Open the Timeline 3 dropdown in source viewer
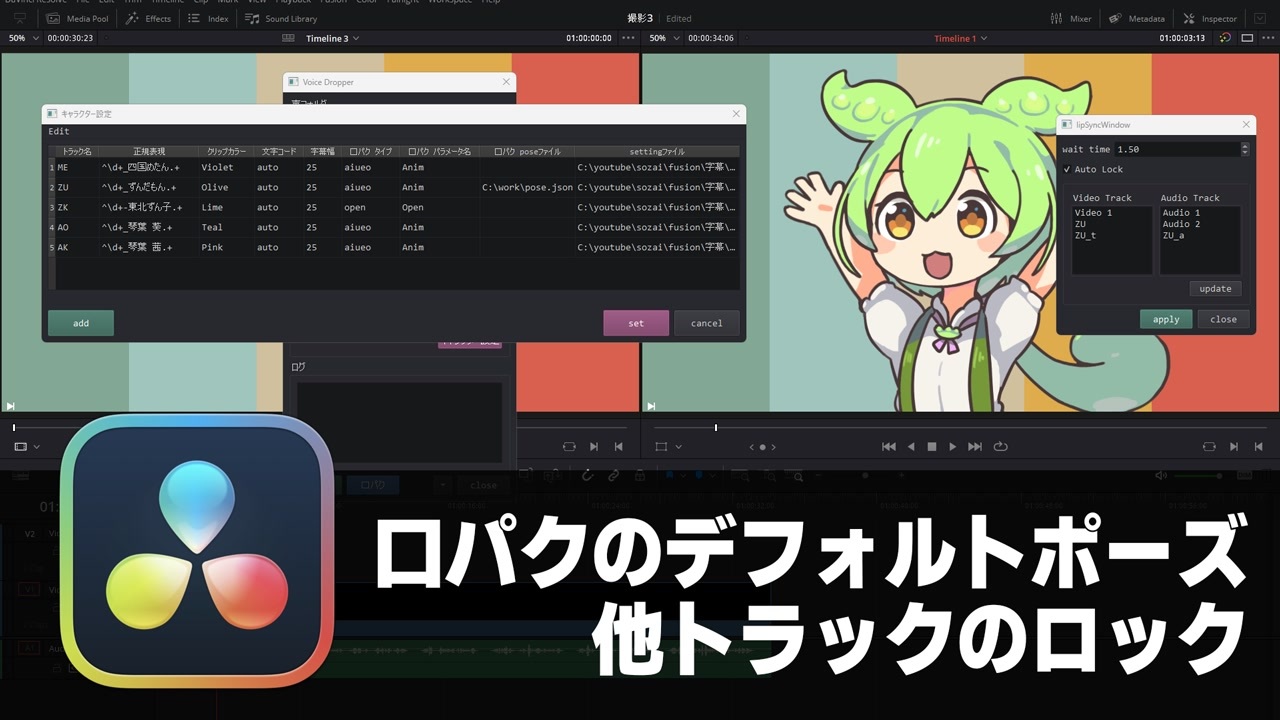Viewport: 1280px width, 720px height. [x=332, y=38]
